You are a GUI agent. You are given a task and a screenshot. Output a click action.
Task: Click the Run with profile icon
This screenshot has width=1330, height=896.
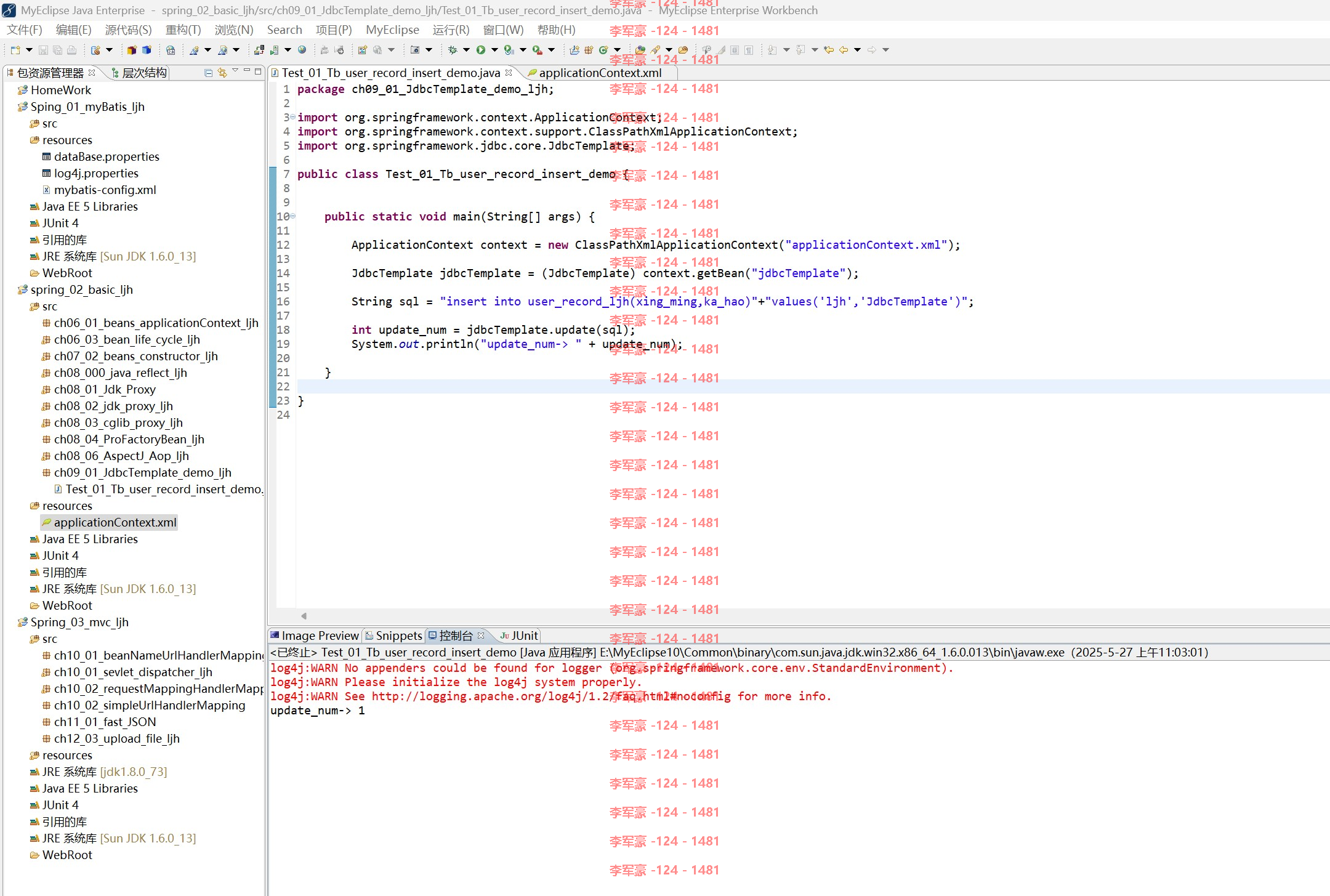pos(509,50)
